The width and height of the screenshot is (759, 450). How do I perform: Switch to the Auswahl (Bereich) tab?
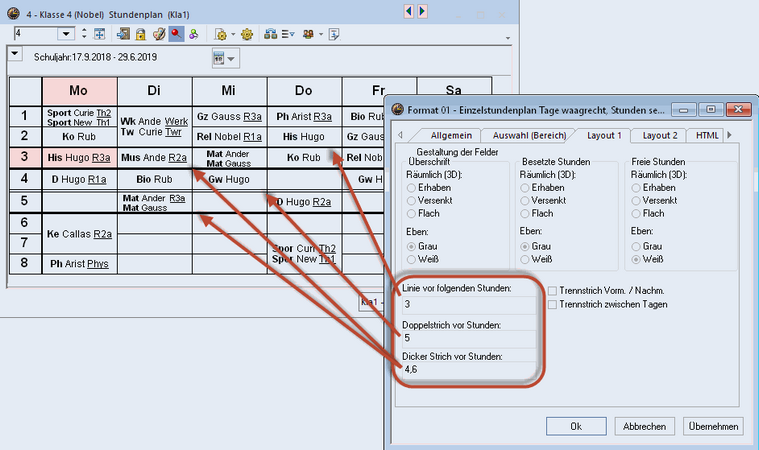[529, 135]
